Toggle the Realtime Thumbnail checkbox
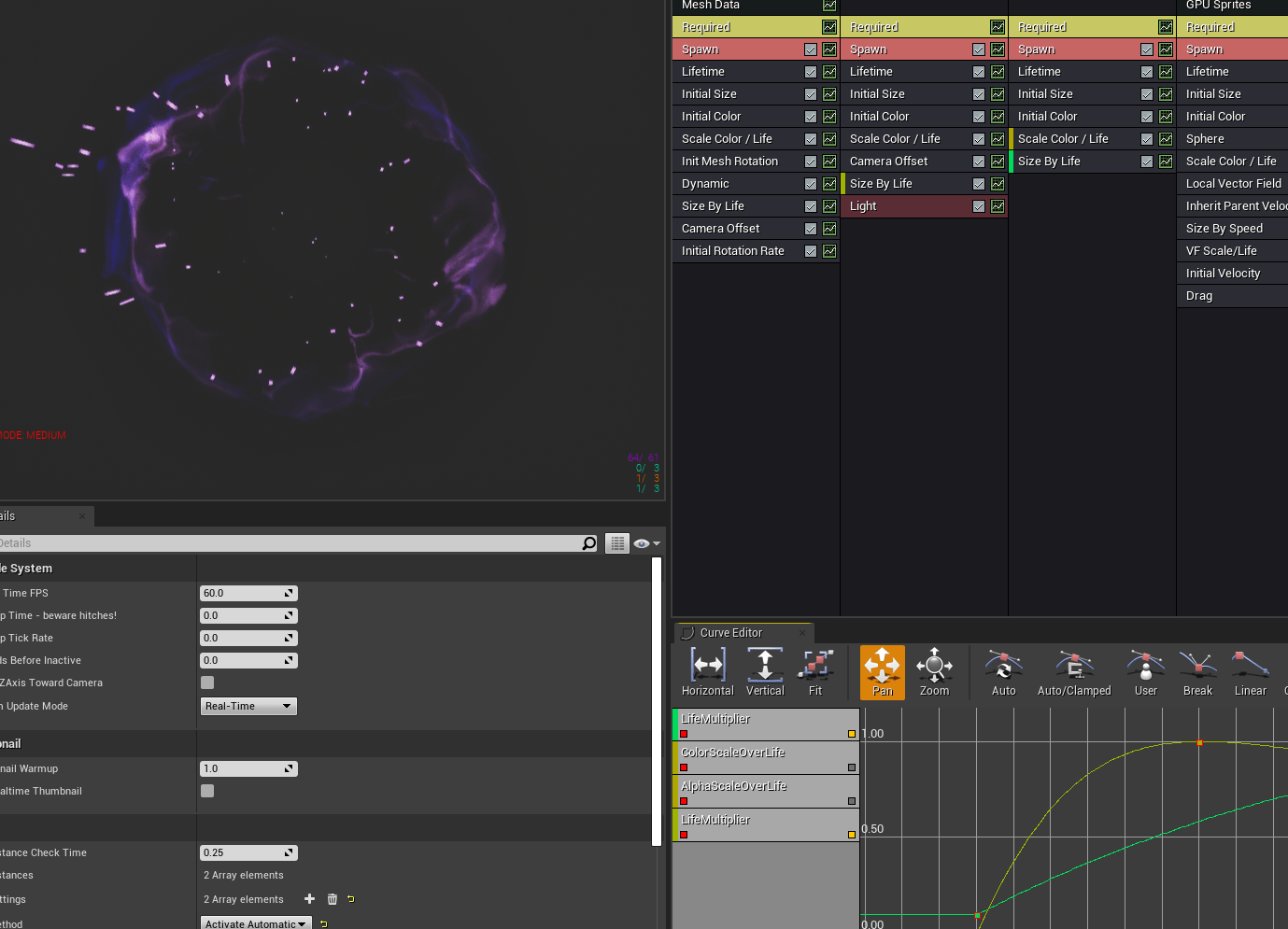The height and width of the screenshot is (929, 1288). 207,791
